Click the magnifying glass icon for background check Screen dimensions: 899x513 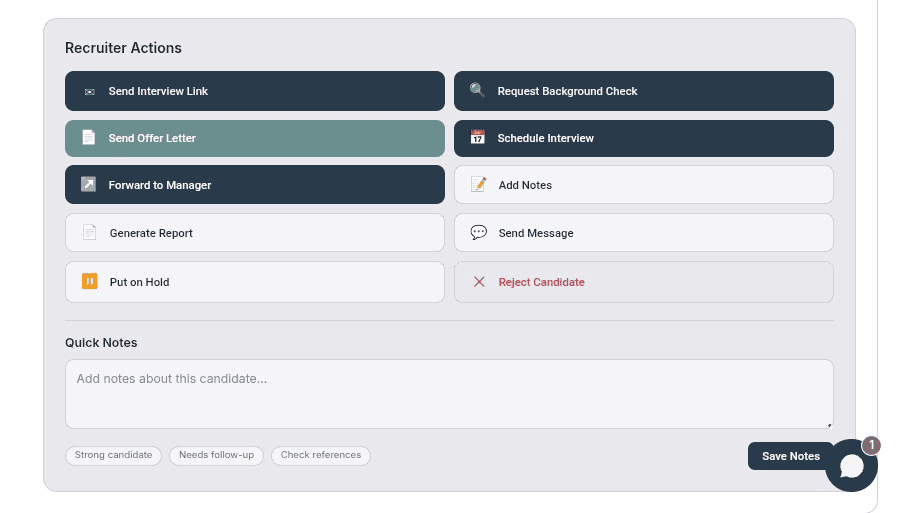coord(478,91)
